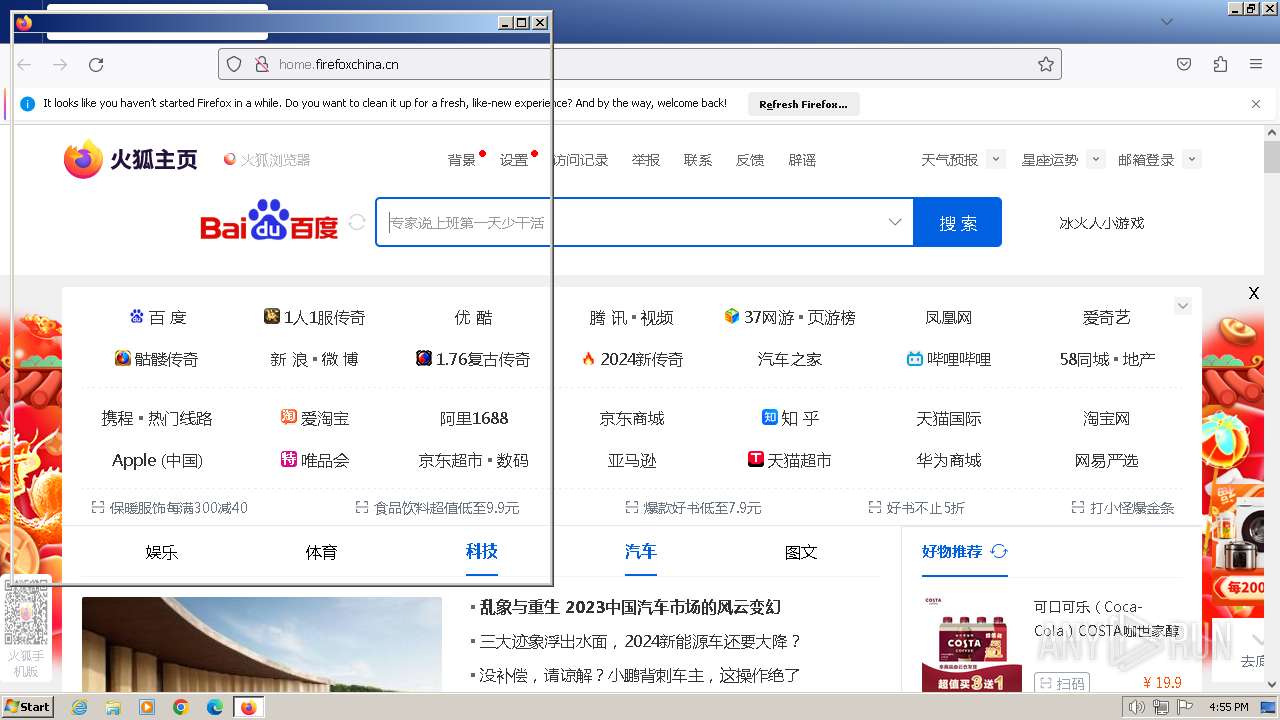Switch to the 科技 news tab
This screenshot has width=1280, height=720.
481,551
